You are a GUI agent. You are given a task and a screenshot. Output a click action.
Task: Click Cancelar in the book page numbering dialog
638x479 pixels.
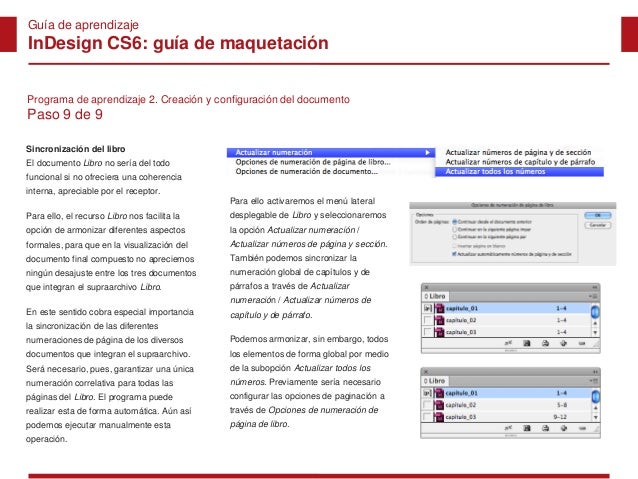coord(598,225)
